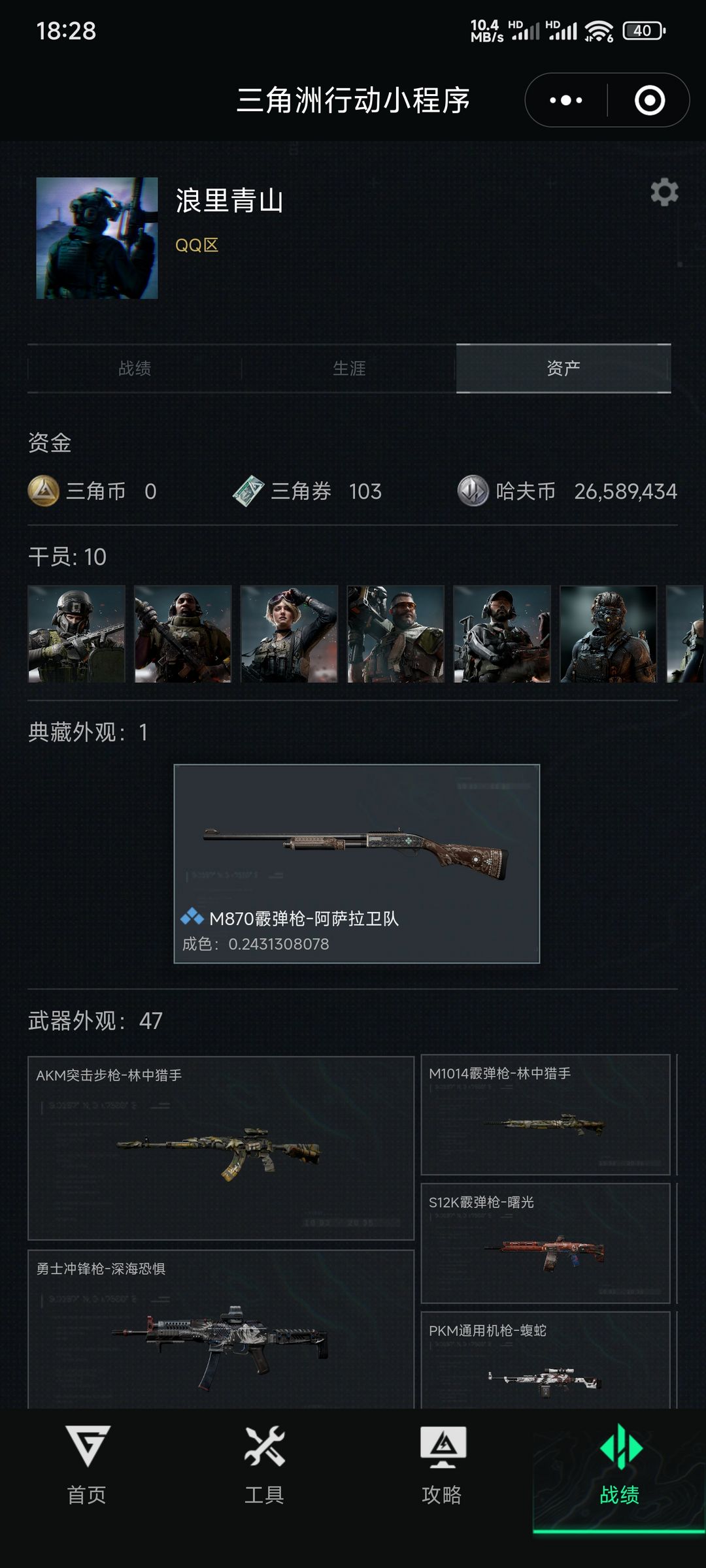Tap the player avatar image
The height and width of the screenshot is (1568, 706).
tap(97, 238)
